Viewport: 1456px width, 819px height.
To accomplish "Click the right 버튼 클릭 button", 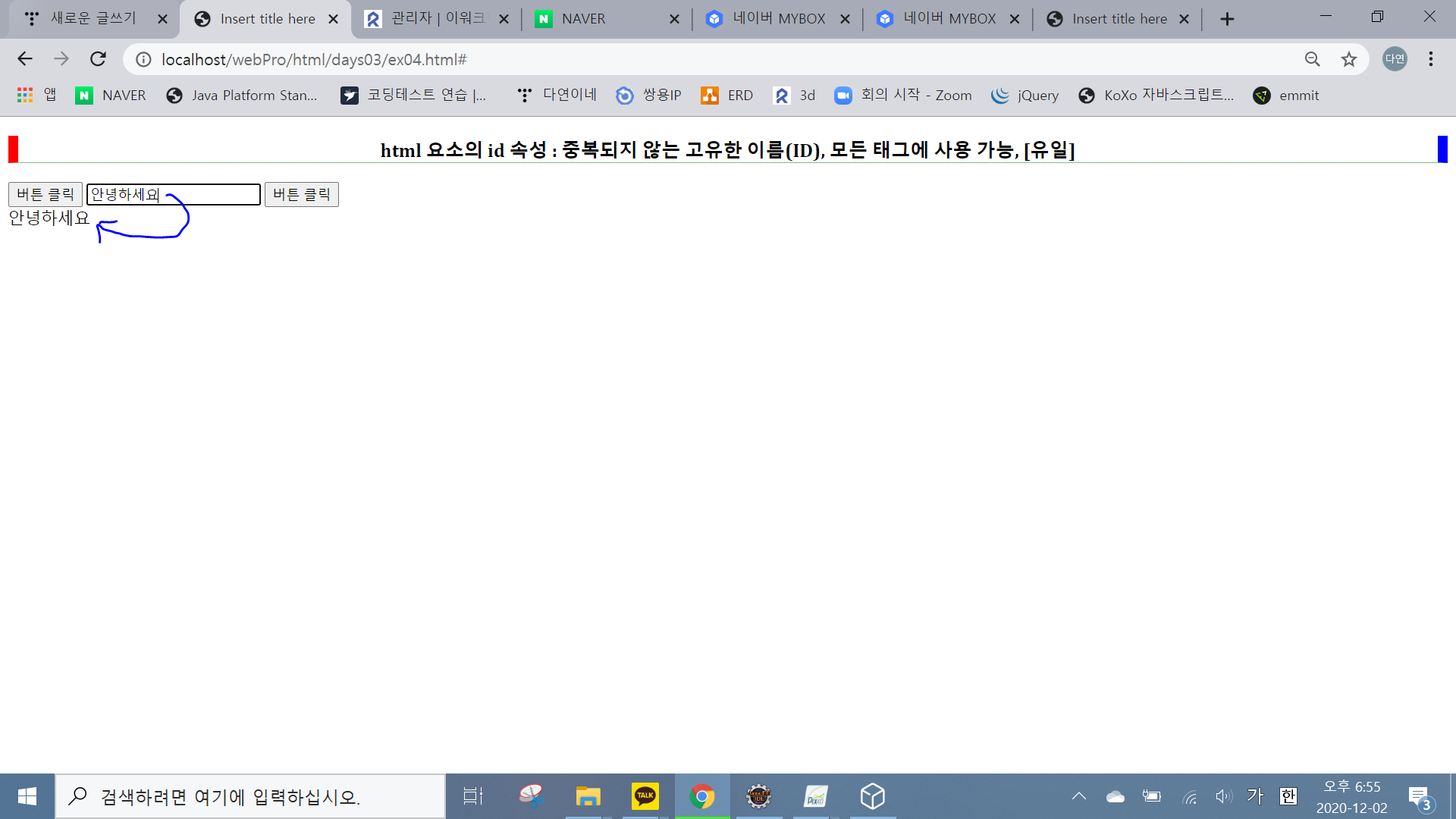I will pyautogui.click(x=302, y=195).
